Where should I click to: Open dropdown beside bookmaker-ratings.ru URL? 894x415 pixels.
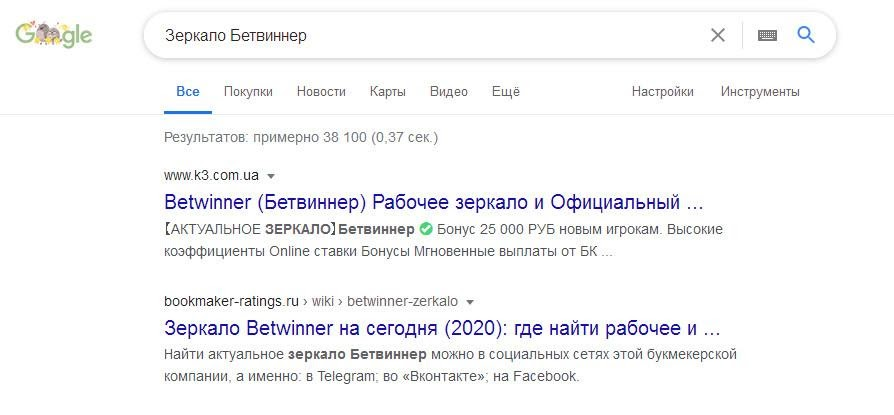(470, 302)
